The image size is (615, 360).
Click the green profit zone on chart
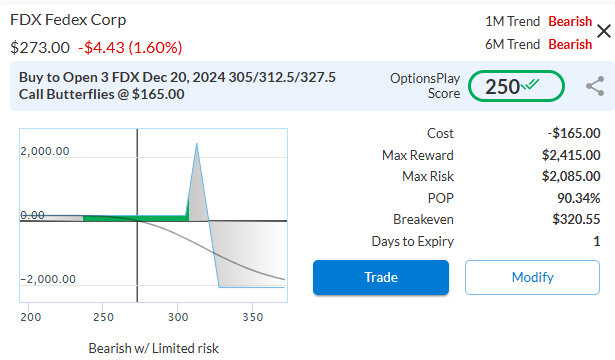point(135,218)
